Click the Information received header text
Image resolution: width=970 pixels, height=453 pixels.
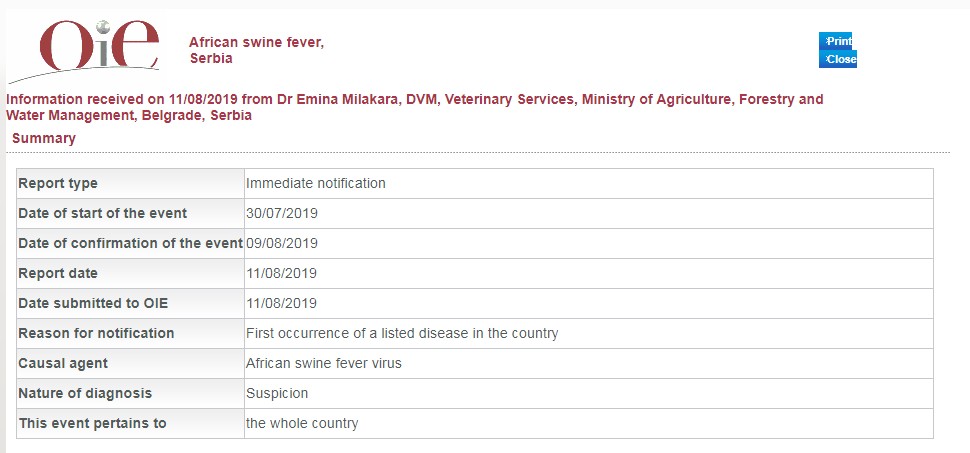[414, 107]
